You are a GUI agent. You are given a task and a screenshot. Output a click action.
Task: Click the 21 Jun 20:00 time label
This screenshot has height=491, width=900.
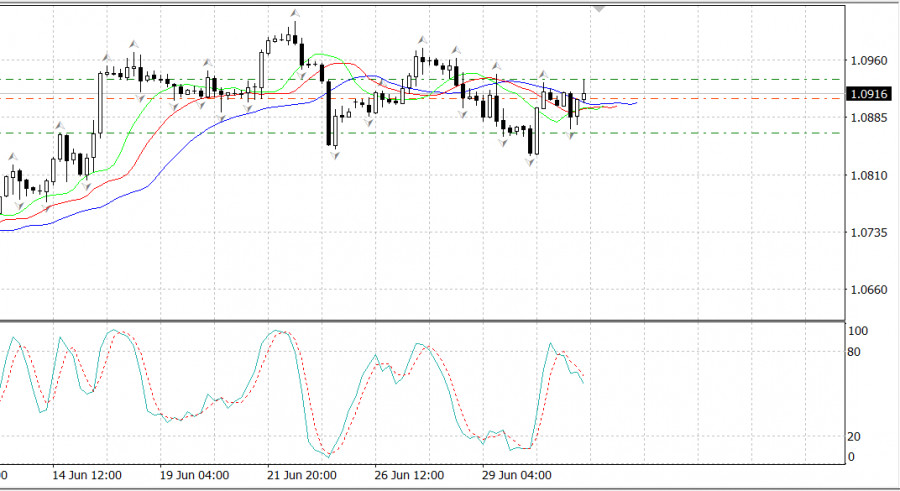click(302, 475)
